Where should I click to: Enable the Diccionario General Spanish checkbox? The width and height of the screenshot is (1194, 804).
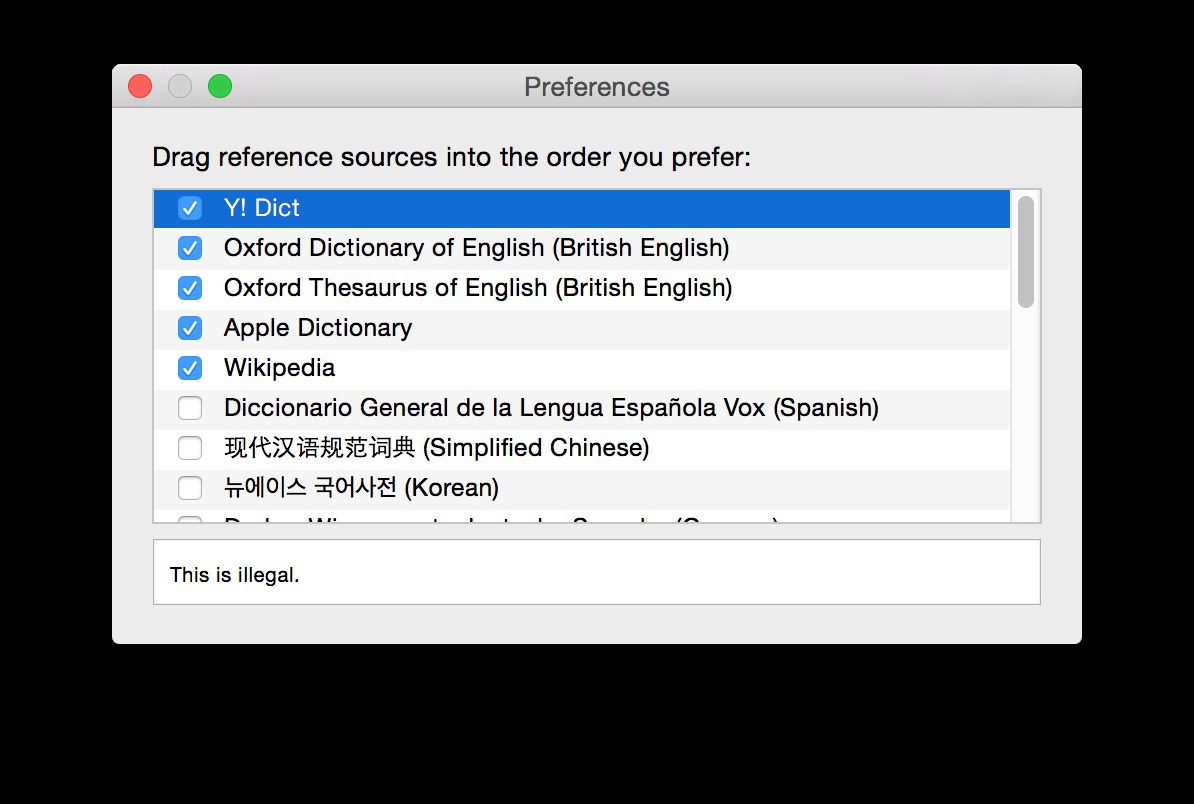pyautogui.click(x=190, y=408)
